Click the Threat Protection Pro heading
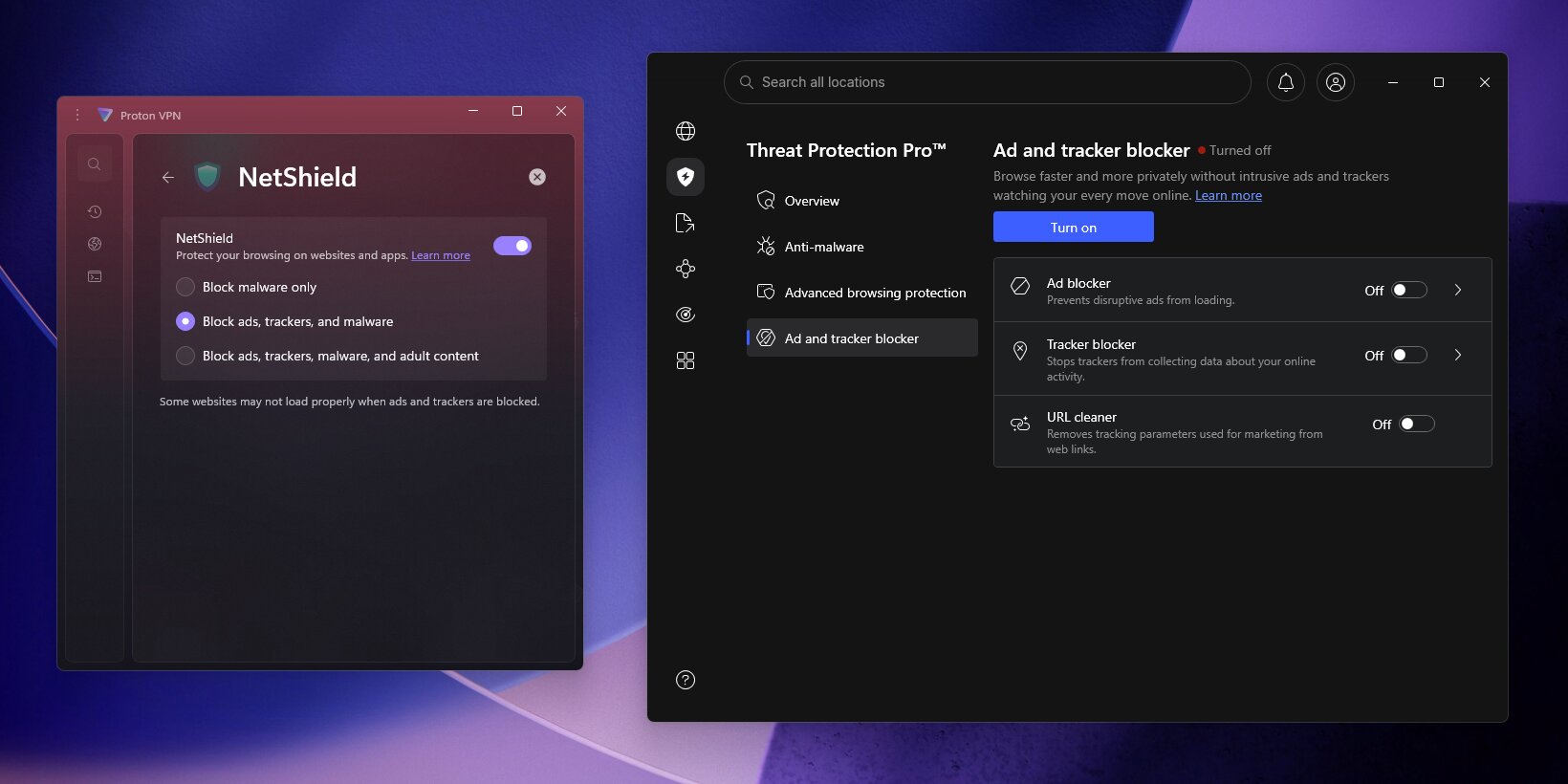Viewport: 1568px width, 784px height. 846,150
